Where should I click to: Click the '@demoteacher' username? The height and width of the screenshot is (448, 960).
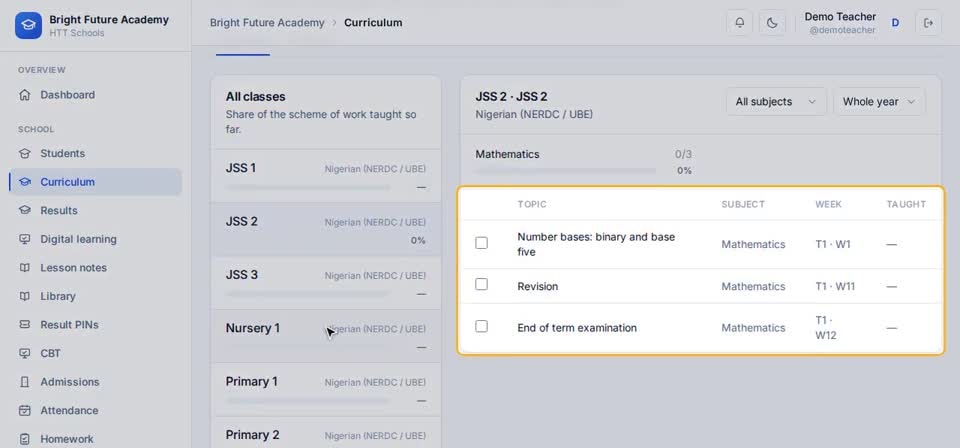(842, 30)
